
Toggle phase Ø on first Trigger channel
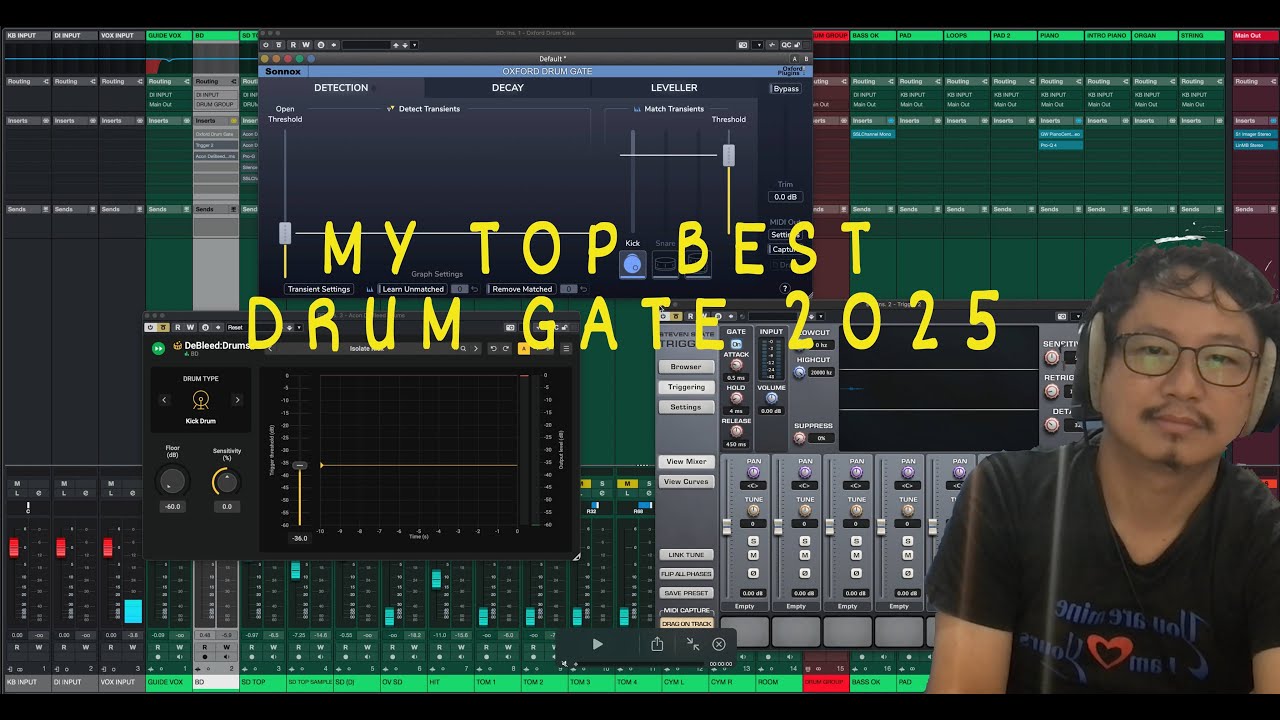point(754,573)
